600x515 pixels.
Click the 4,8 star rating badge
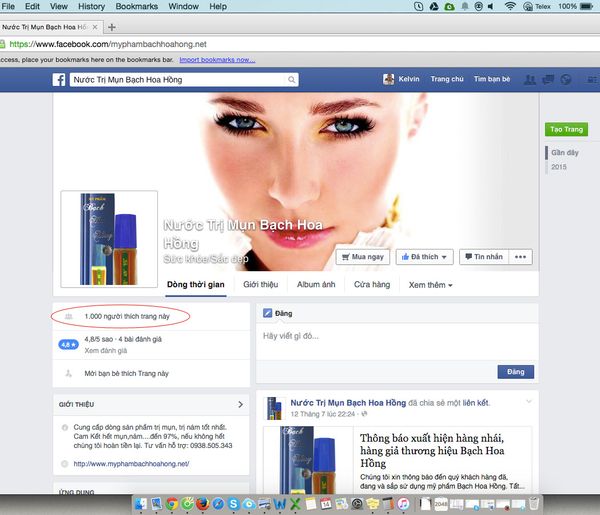(68, 345)
